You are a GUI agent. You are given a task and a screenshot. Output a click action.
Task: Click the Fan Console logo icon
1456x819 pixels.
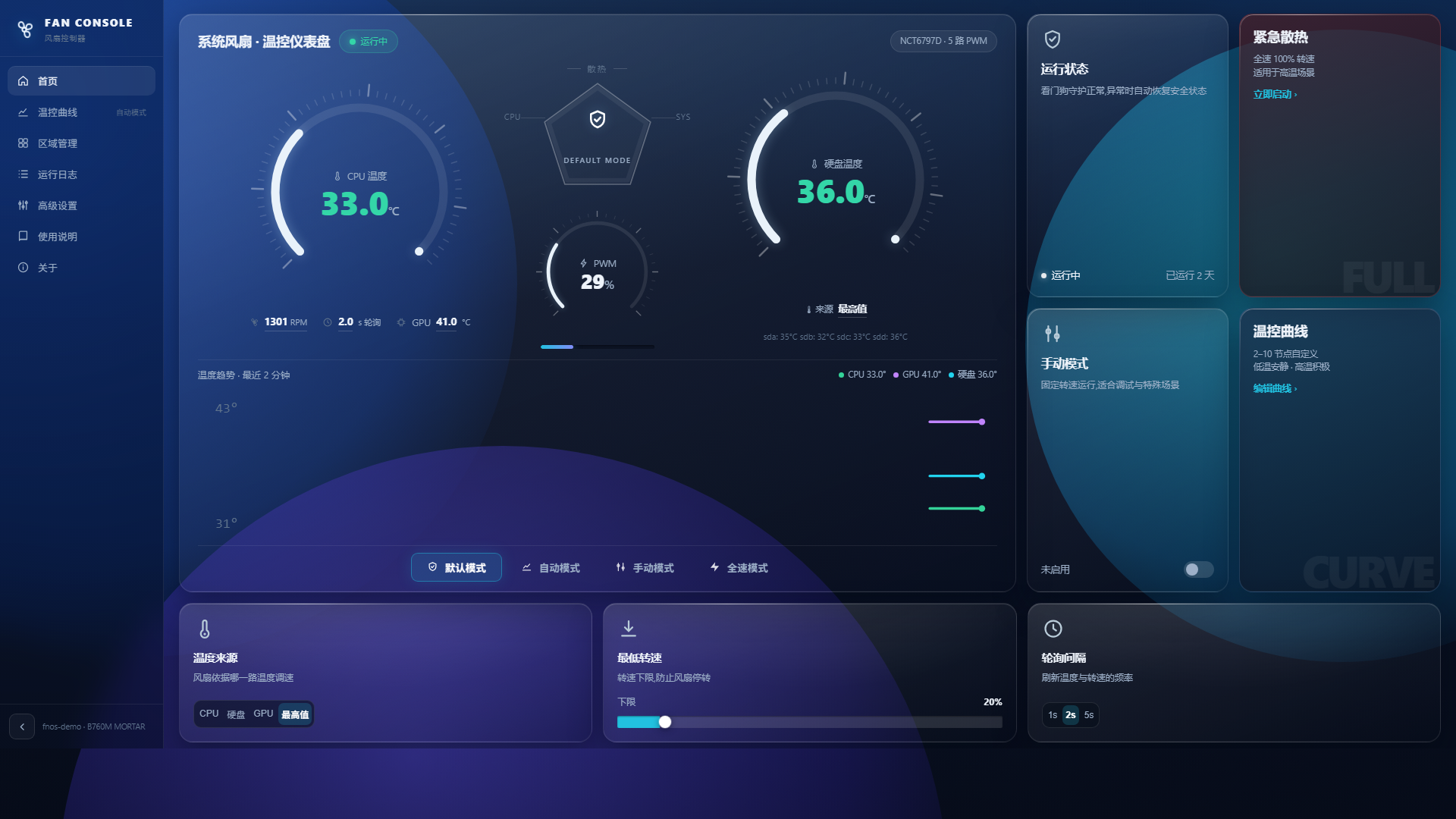tap(25, 30)
